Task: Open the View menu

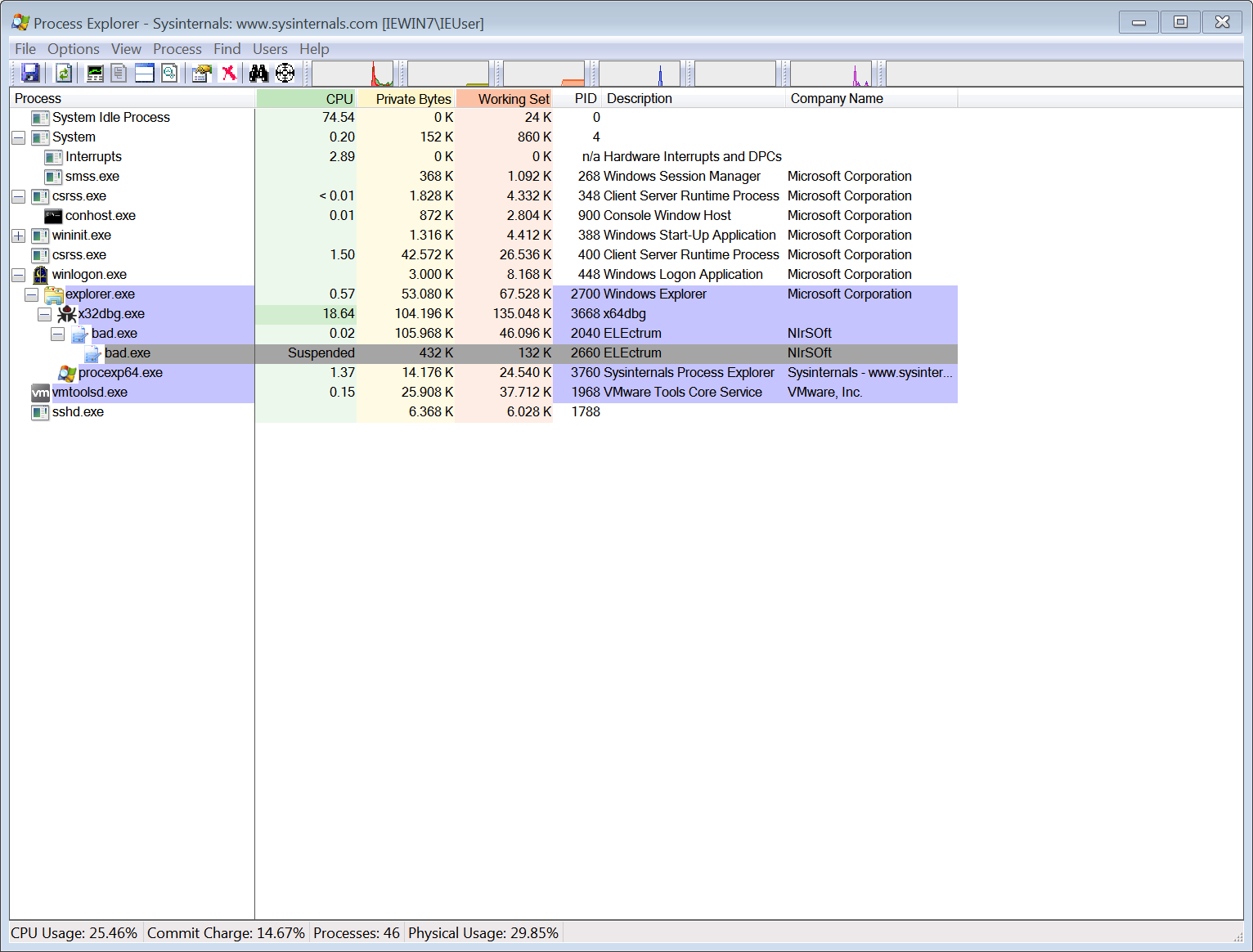Action: 126,49
